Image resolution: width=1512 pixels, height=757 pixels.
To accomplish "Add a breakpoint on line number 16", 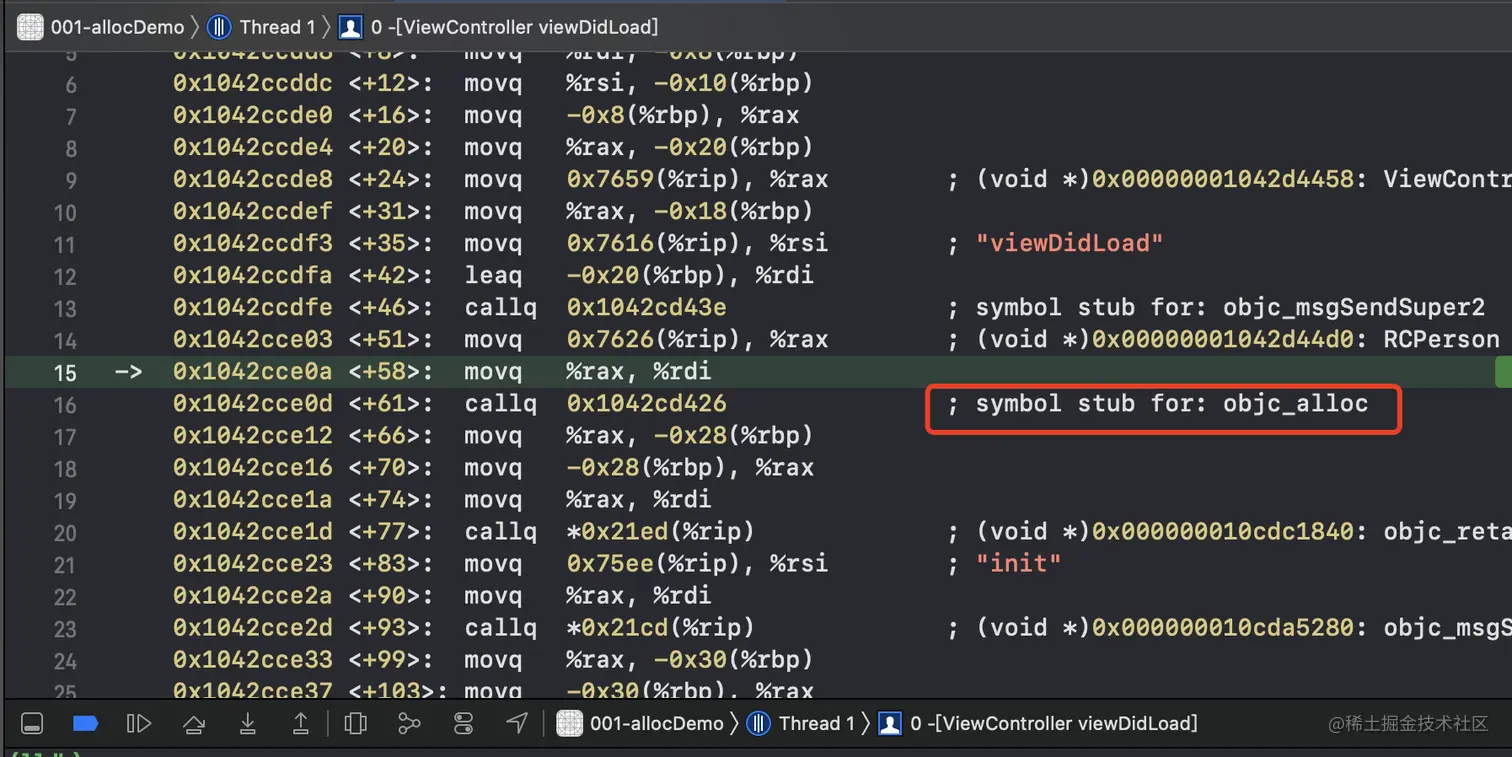I will point(65,404).
